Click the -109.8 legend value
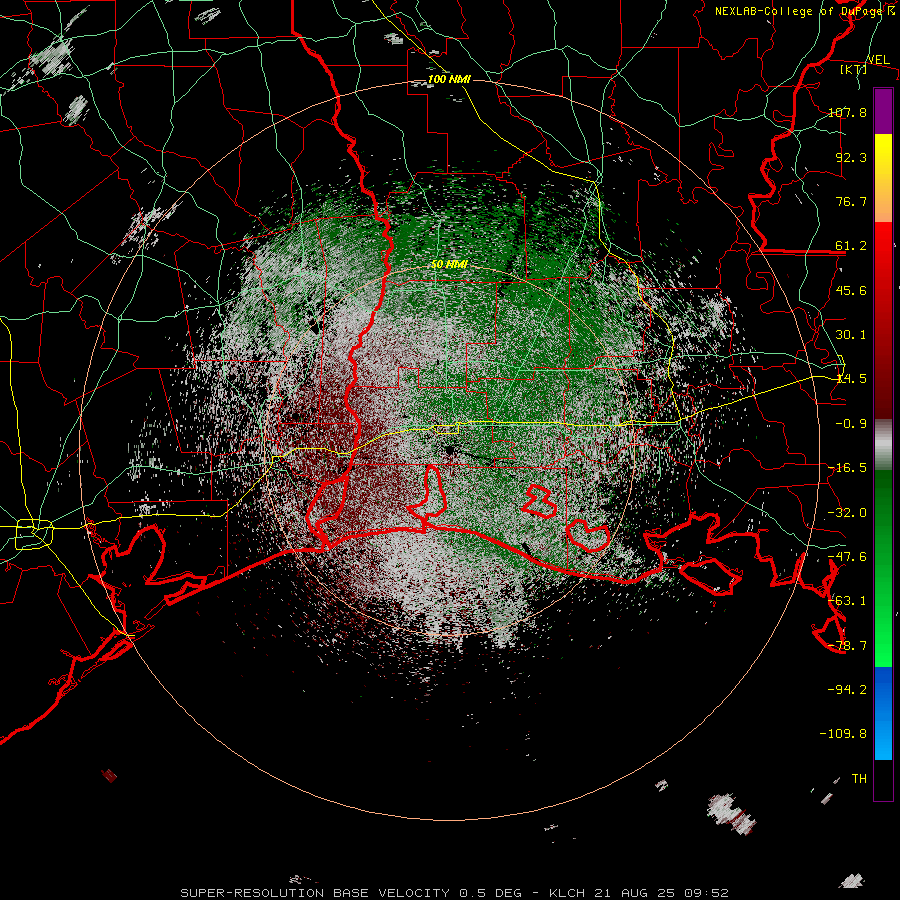The width and height of the screenshot is (900, 900). pyautogui.click(x=843, y=734)
